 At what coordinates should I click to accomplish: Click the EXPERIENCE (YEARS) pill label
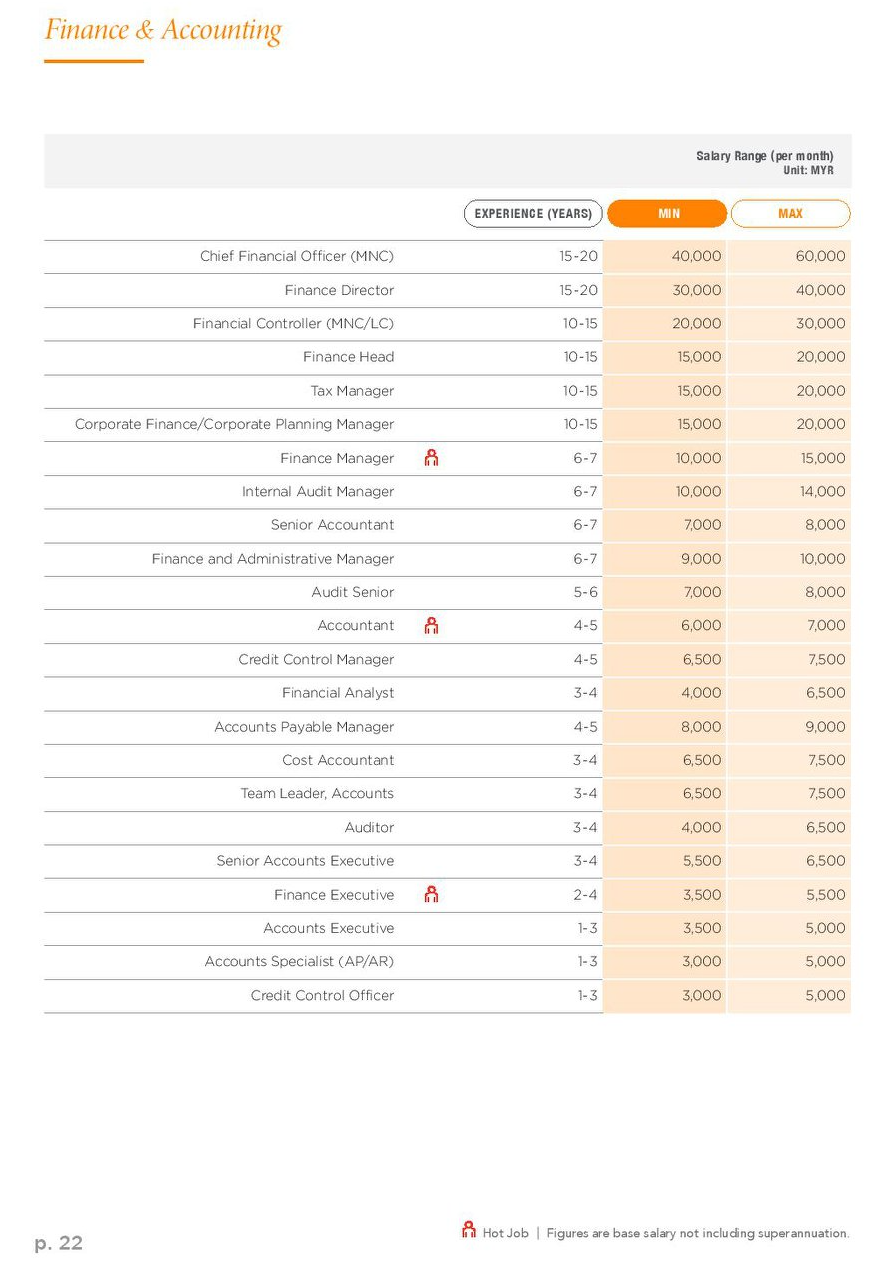533,214
